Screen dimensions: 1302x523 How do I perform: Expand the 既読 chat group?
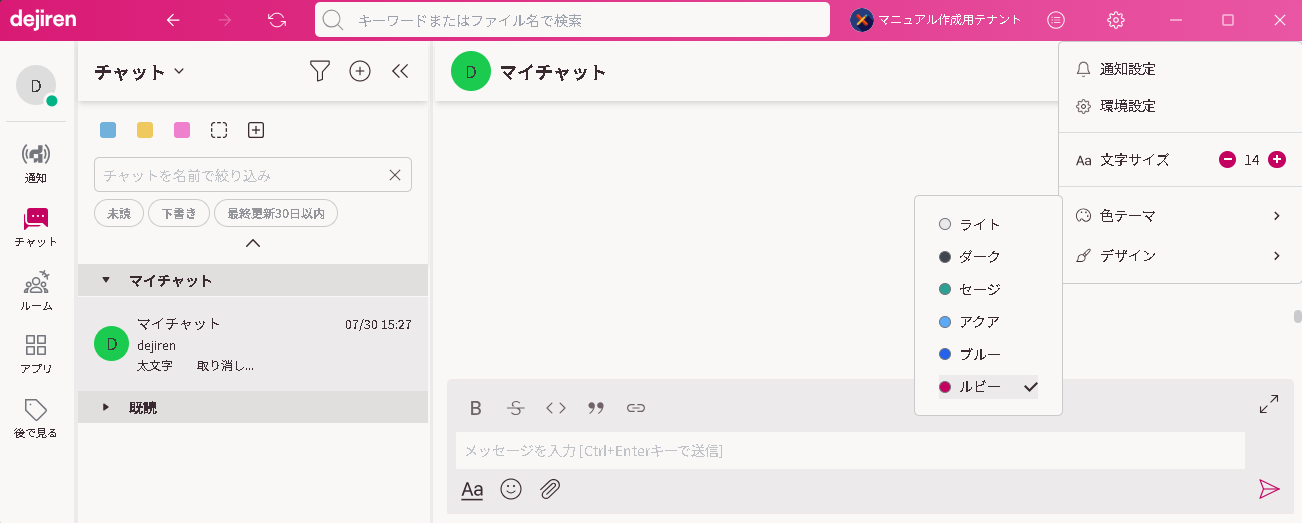point(107,408)
